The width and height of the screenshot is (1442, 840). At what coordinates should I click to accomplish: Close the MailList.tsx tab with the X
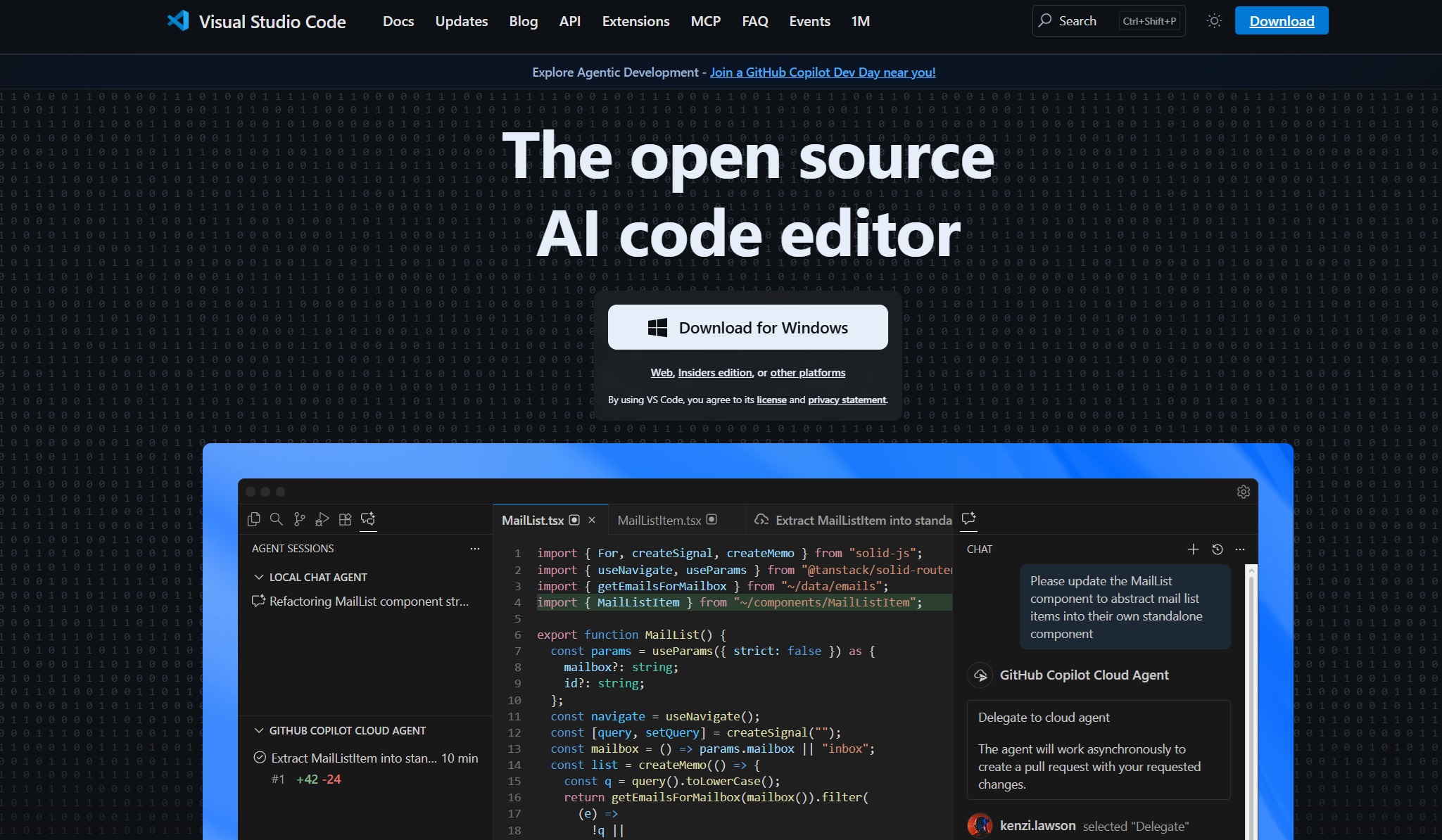(592, 520)
